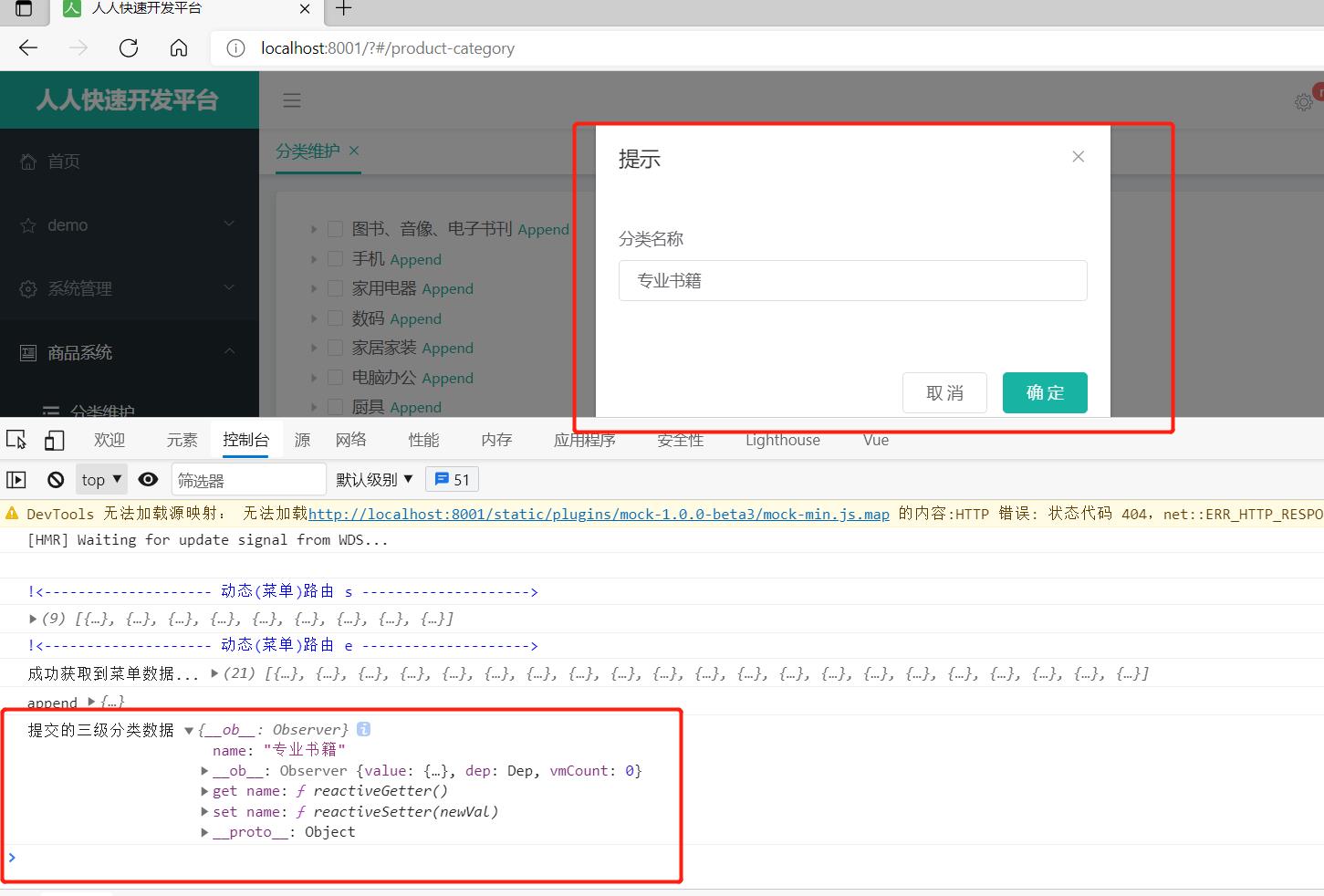
Task: Tick checkbox for 手机 category
Action: click(335, 259)
